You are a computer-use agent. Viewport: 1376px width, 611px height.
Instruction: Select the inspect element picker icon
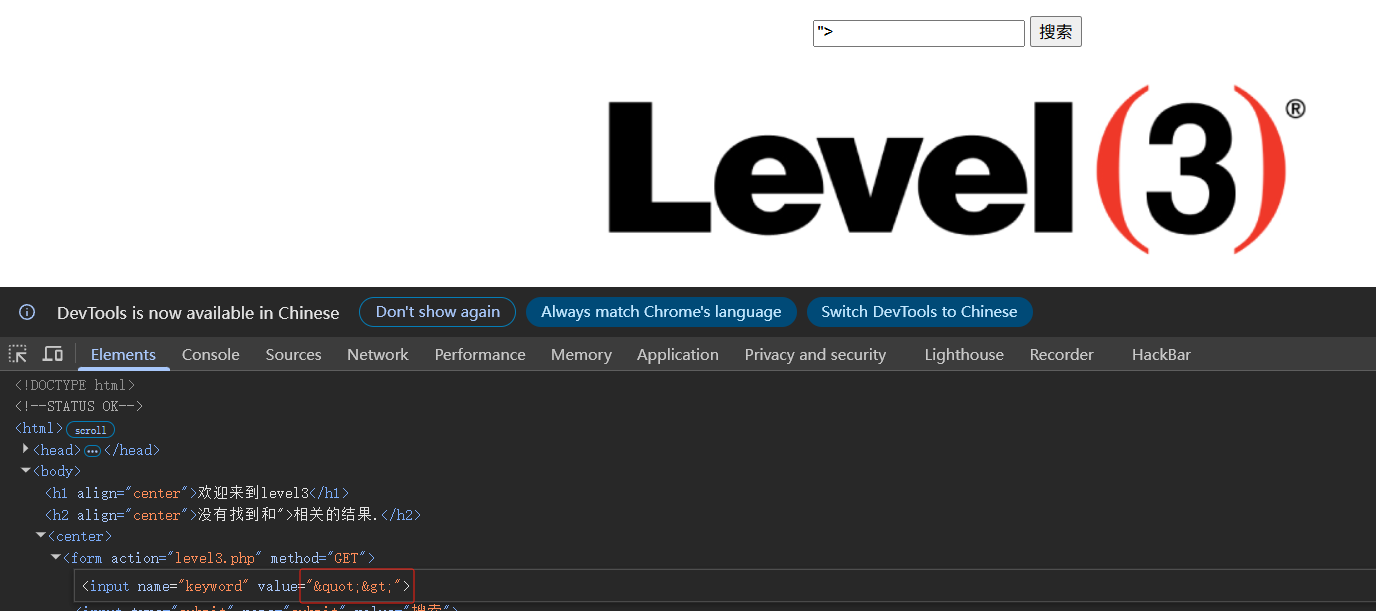[18, 354]
